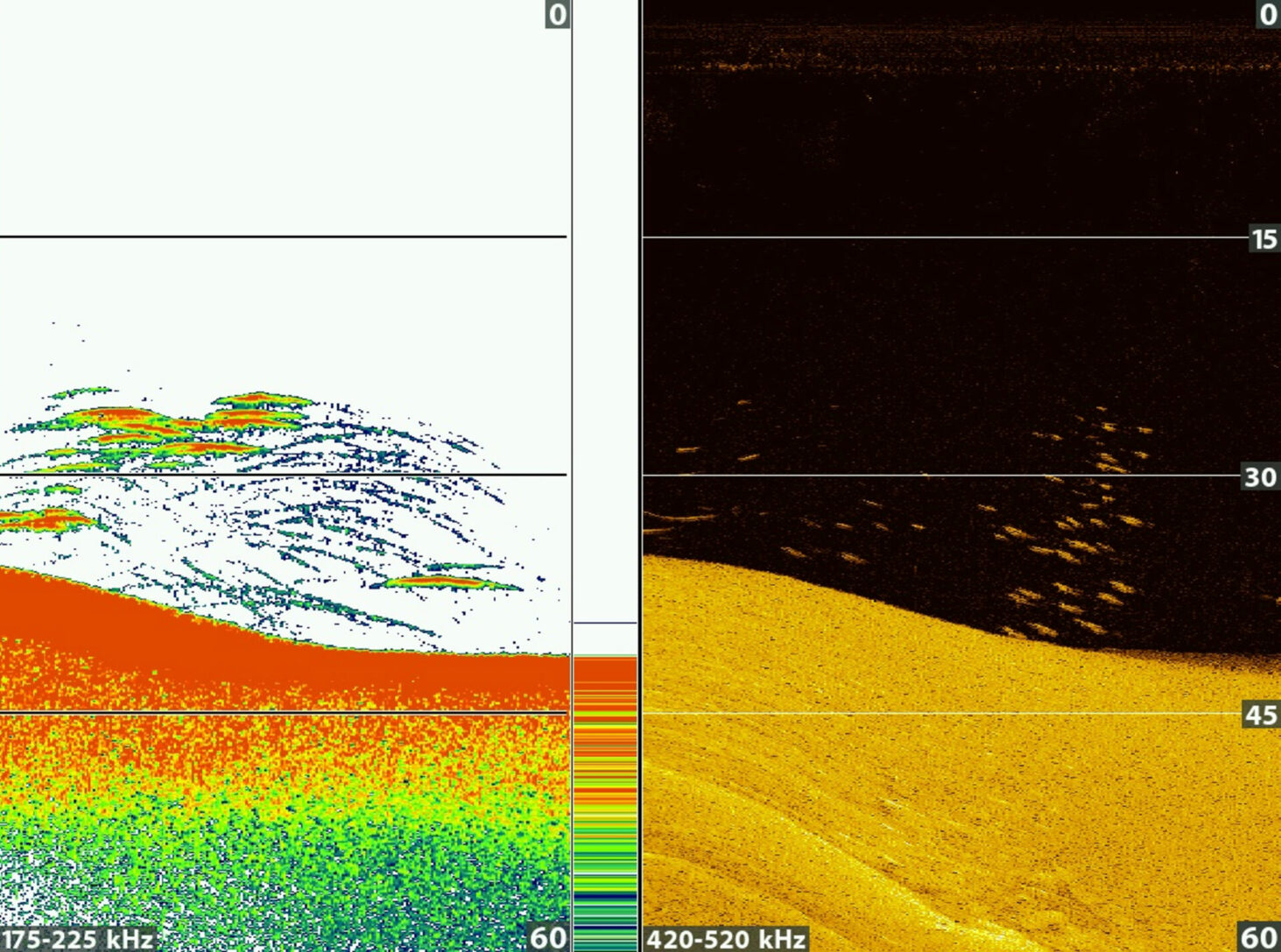The width and height of the screenshot is (1281, 952).
Task: Click the uppermost black depth line in the 175-225 kHz view
Action: click(x=280, y=236)
